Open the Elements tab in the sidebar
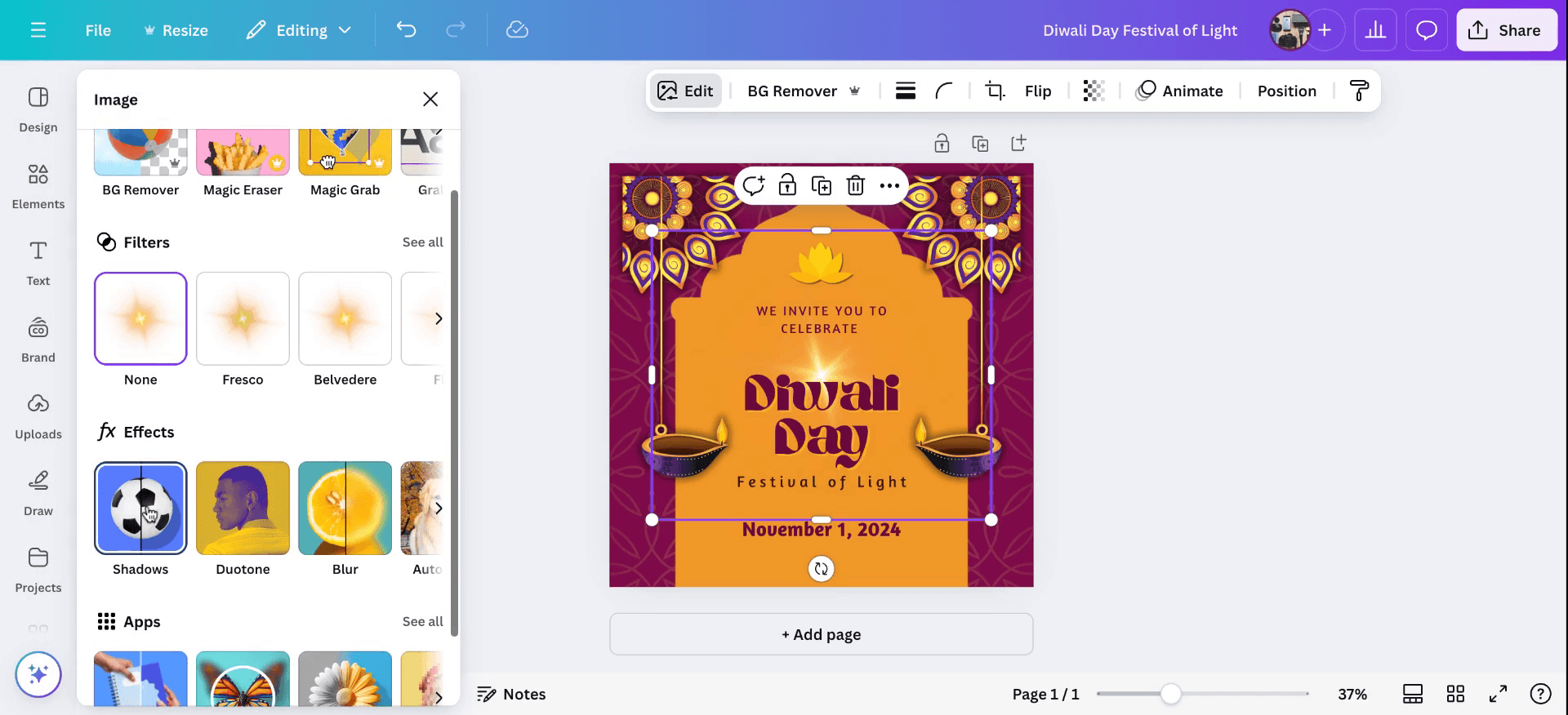1568x715 pixels. 38,185
